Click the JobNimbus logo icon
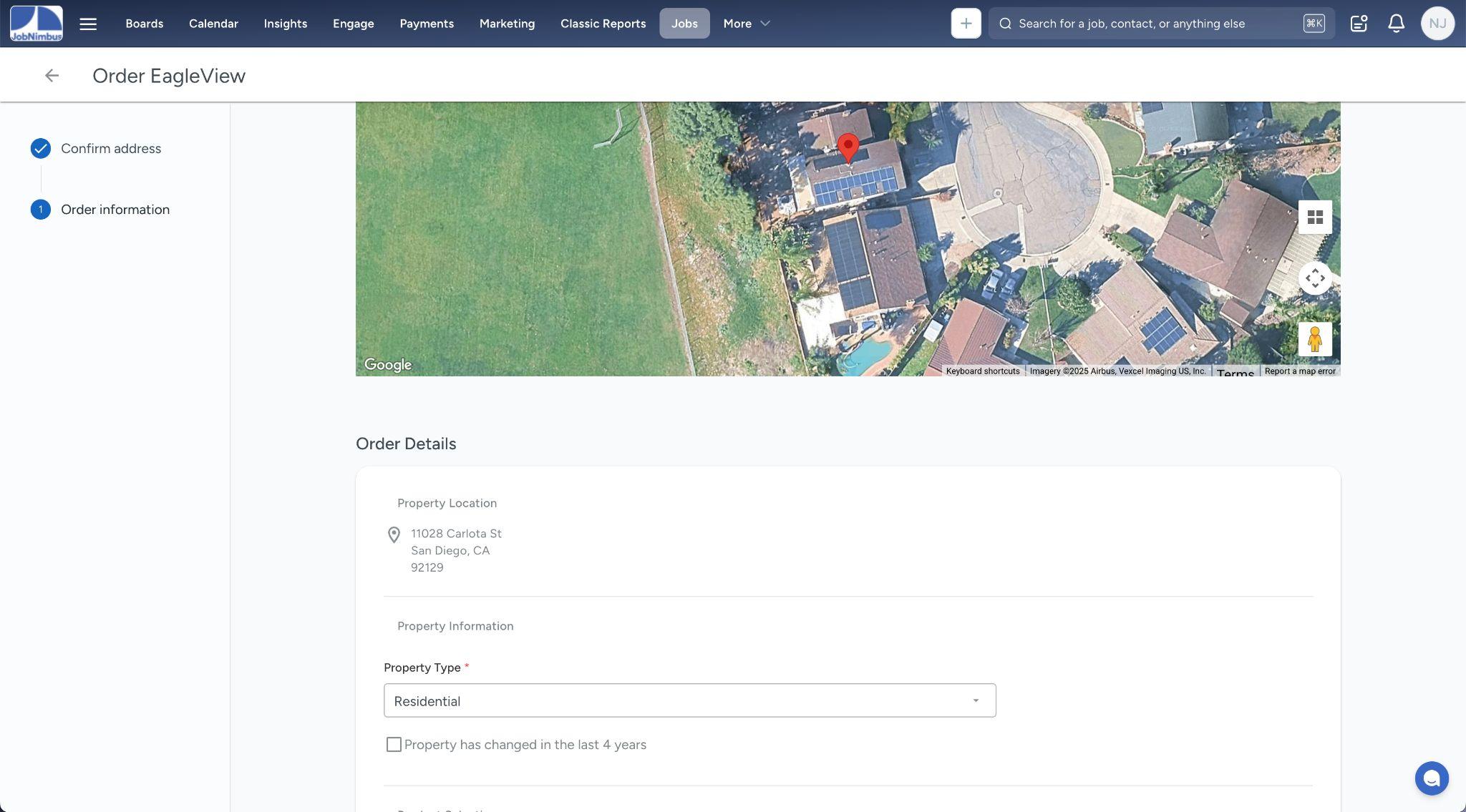Image resolution: width=1466 pixels, height=812 pixels. (x=36, y=23)
